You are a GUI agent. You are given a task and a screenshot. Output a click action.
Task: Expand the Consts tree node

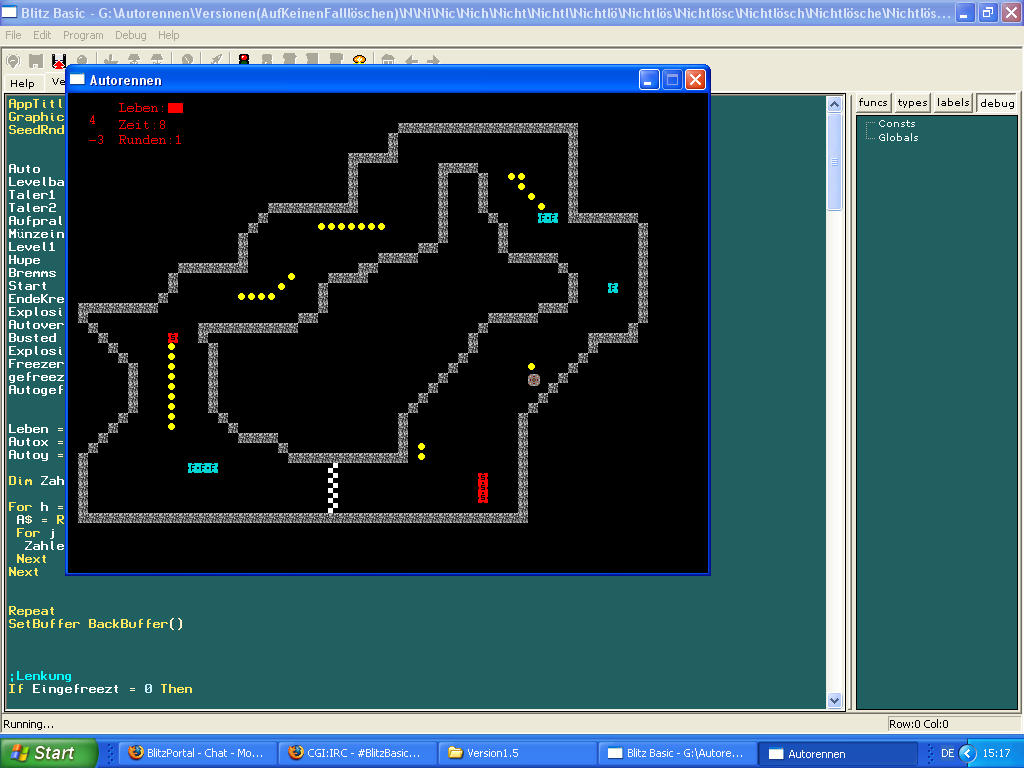[x=868, y=124]
